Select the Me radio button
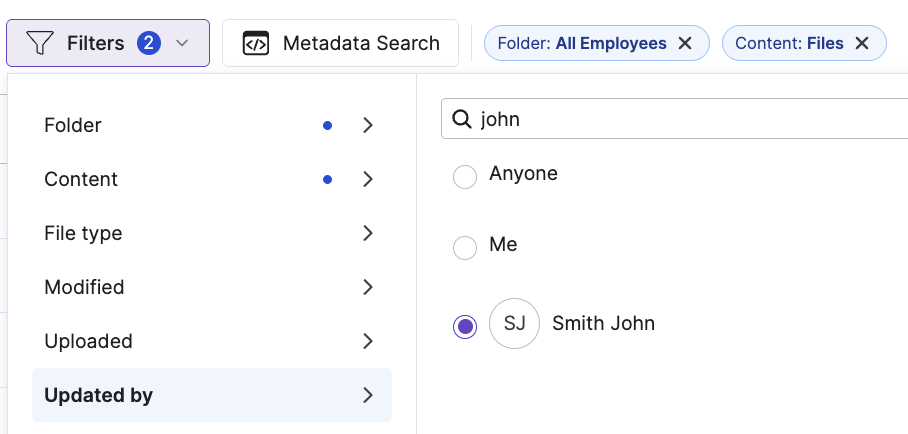 [465, 247]
